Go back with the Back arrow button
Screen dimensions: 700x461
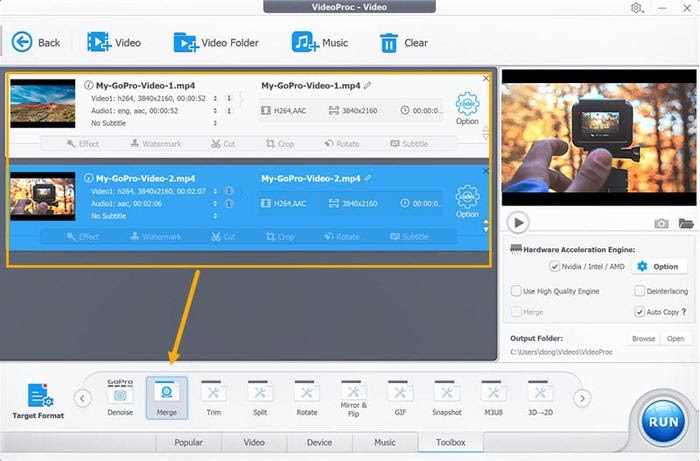click(x=35, y=42)
